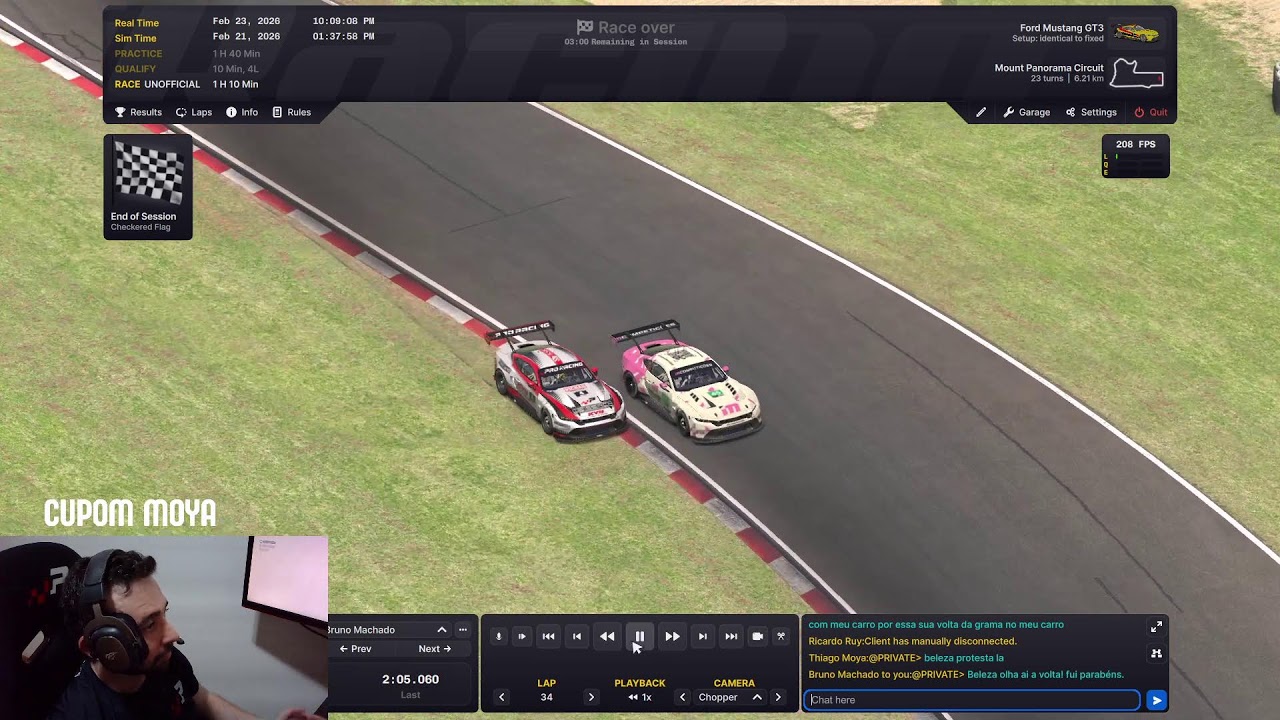Open the Rules tab
Viewport: 1280px width, 720px height.
click(292, 112)
